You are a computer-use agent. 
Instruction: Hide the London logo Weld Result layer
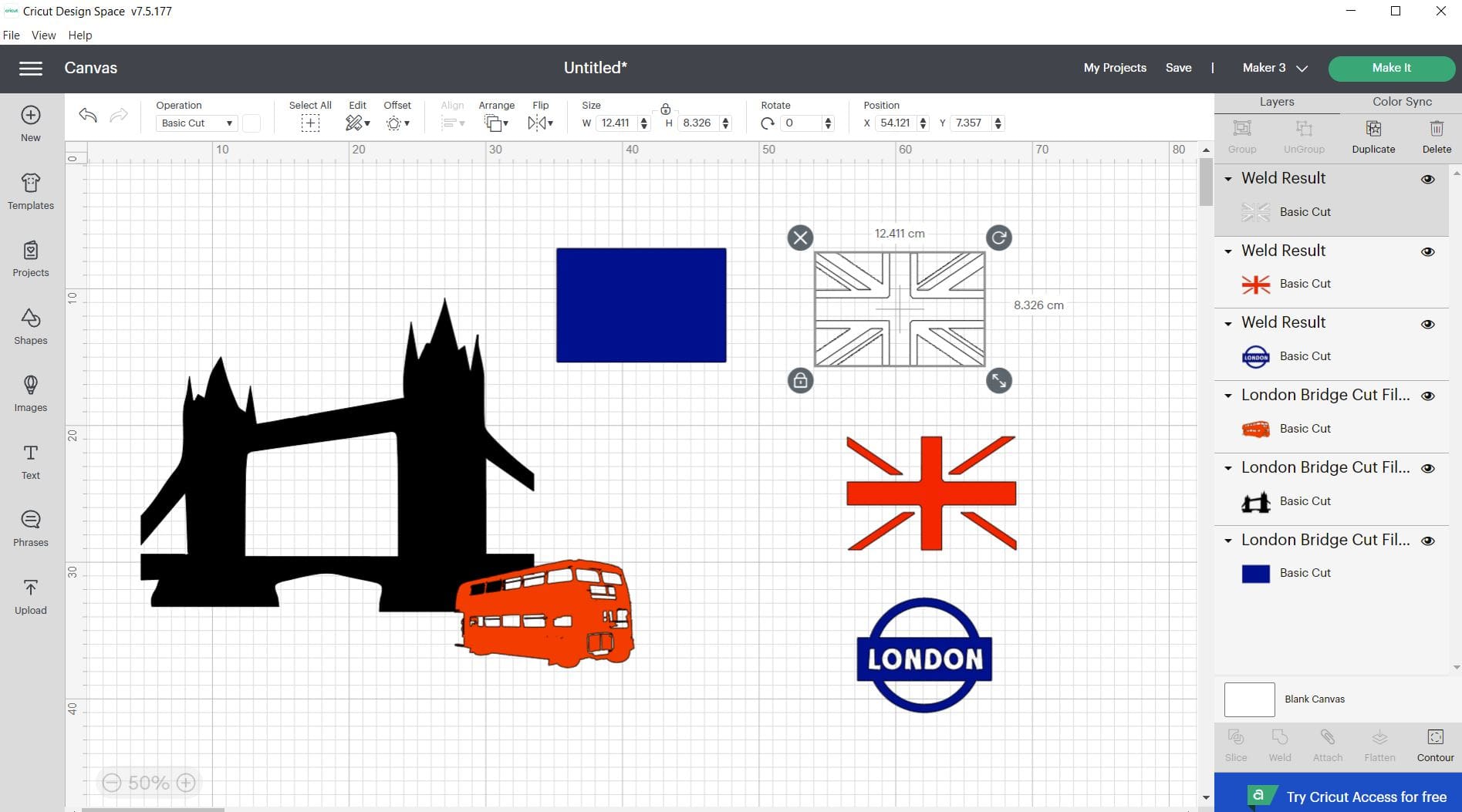[1428, 324]
